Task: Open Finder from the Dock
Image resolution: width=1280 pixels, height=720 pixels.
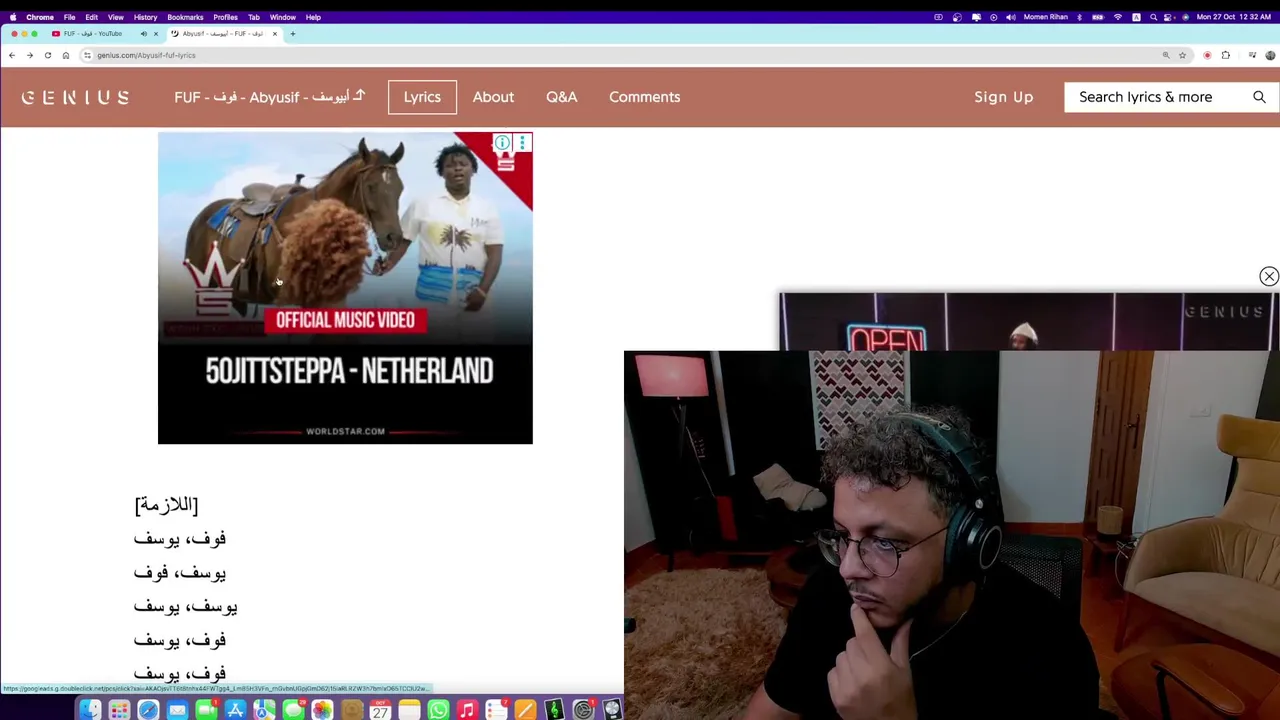Action: 90,710
